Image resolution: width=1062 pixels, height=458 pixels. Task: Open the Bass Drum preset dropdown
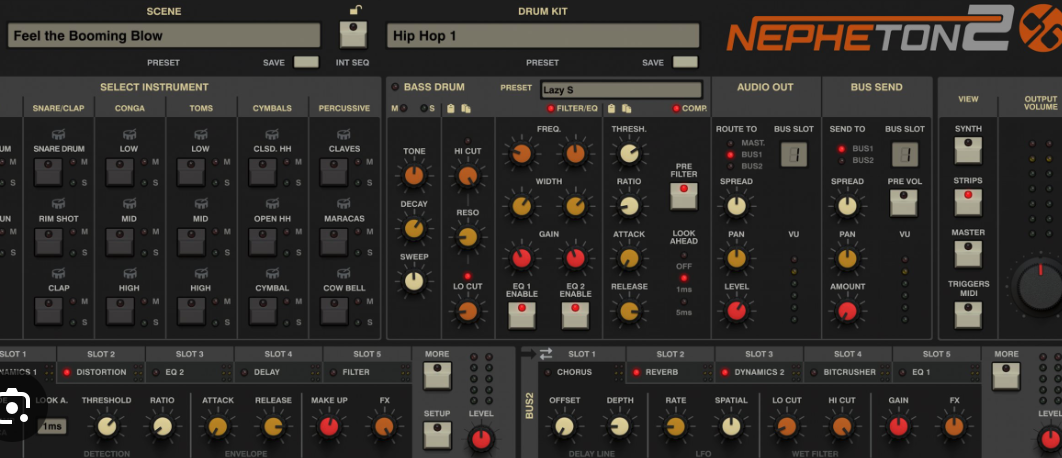point(620,90)
